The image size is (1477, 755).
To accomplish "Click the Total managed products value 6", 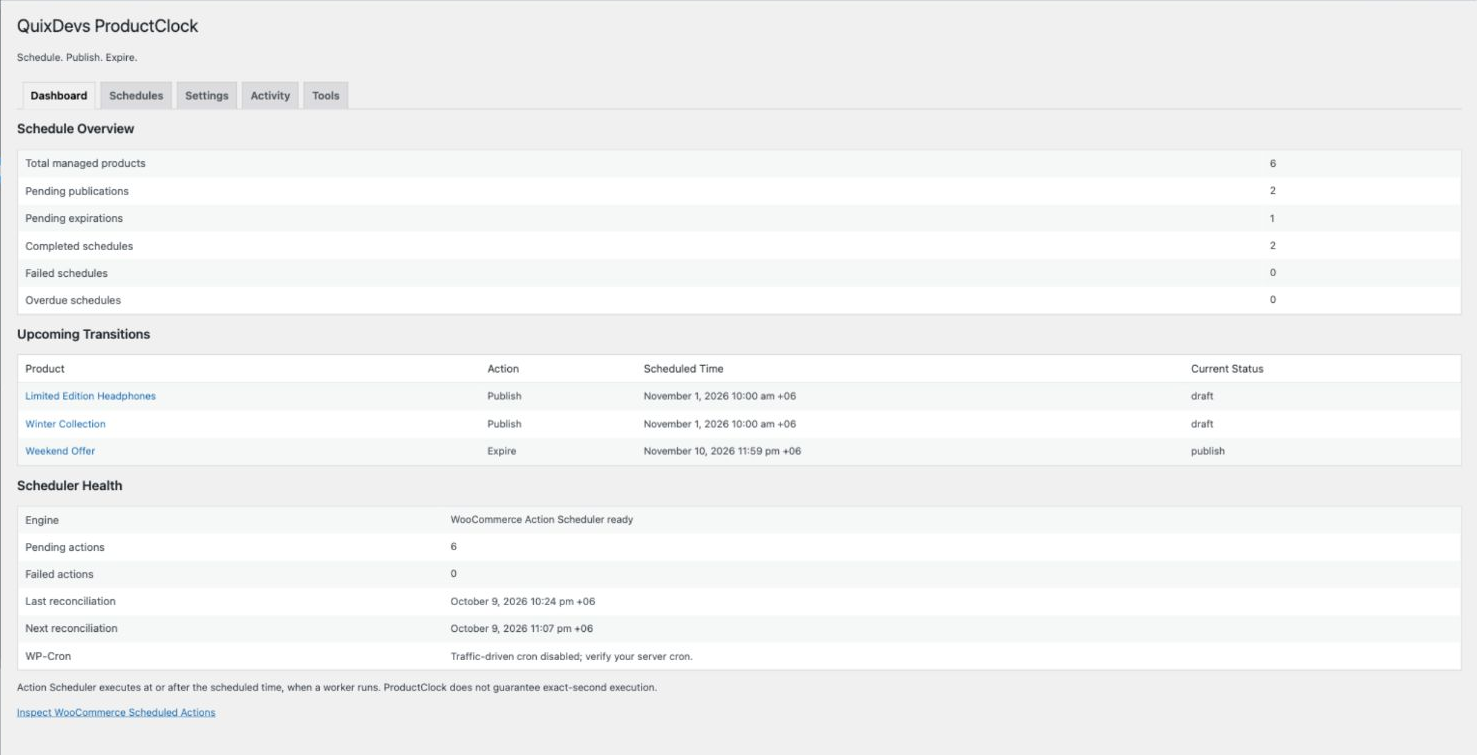I will coord(1273,163).
